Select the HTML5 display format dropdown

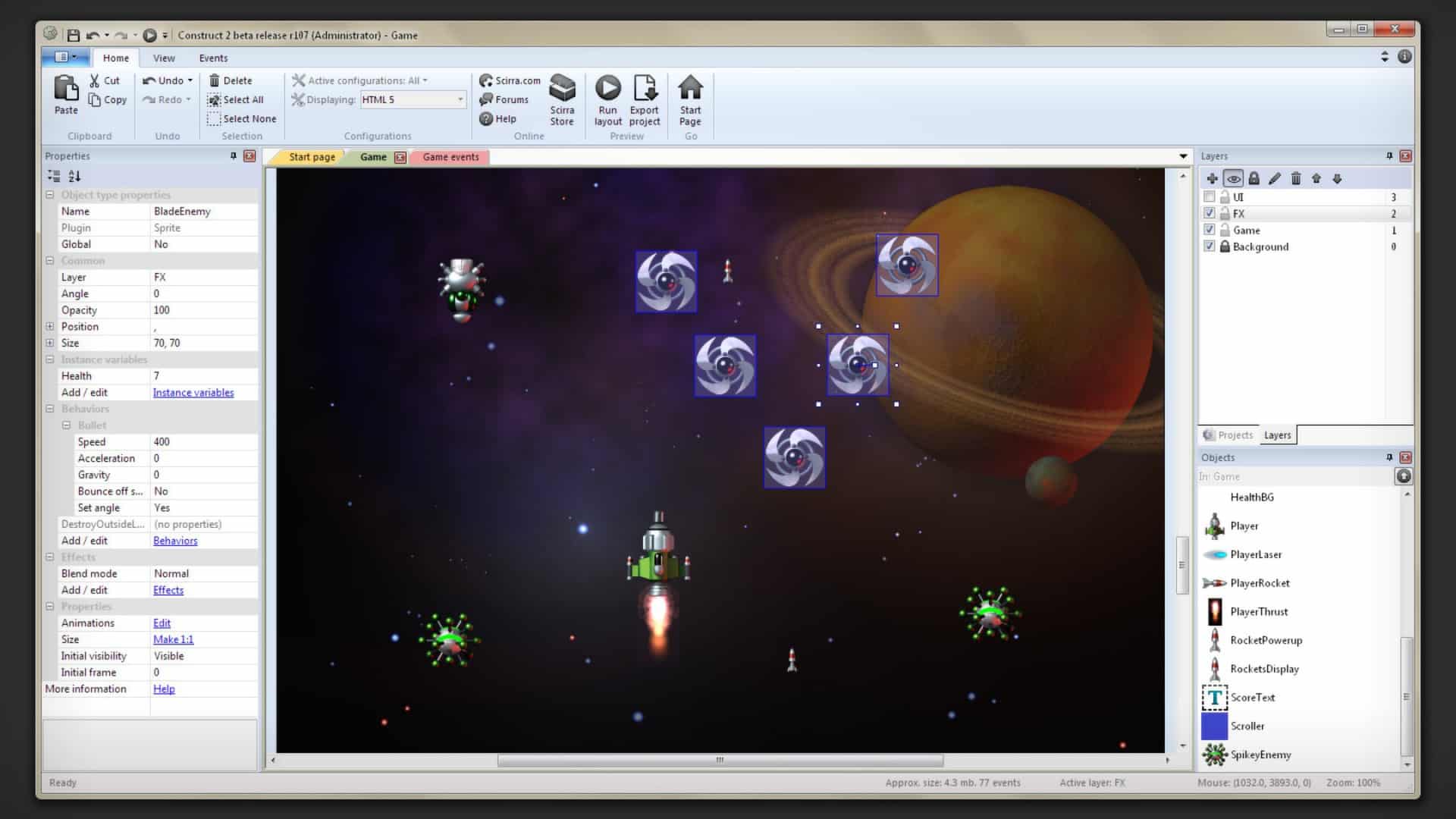(411, 99)
